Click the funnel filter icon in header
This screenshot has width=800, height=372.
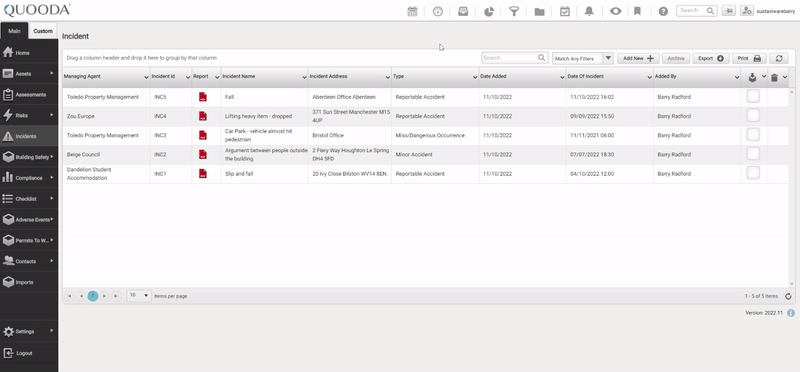coord(514,11)
